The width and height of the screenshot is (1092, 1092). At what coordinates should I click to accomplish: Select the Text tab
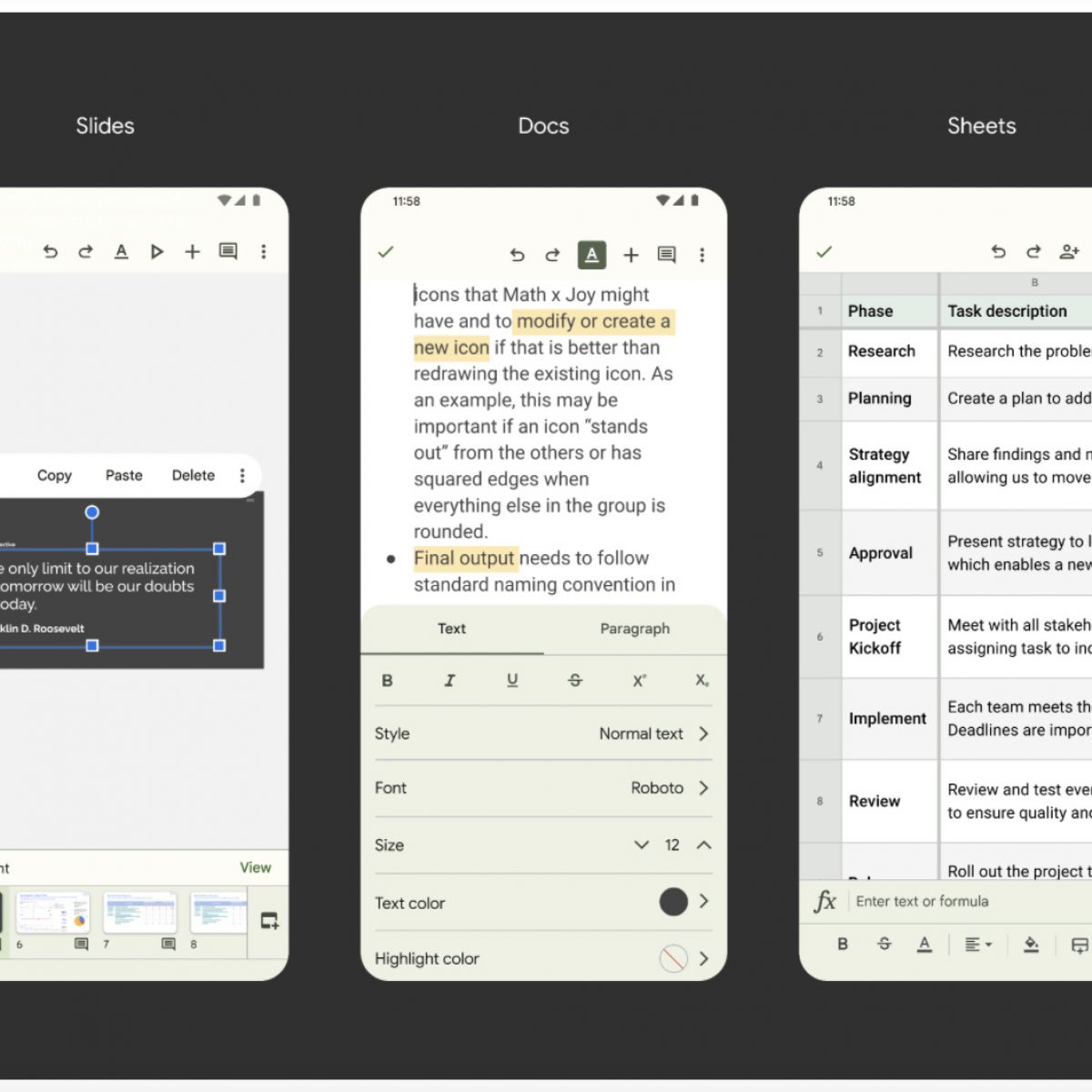pos(451,629)
